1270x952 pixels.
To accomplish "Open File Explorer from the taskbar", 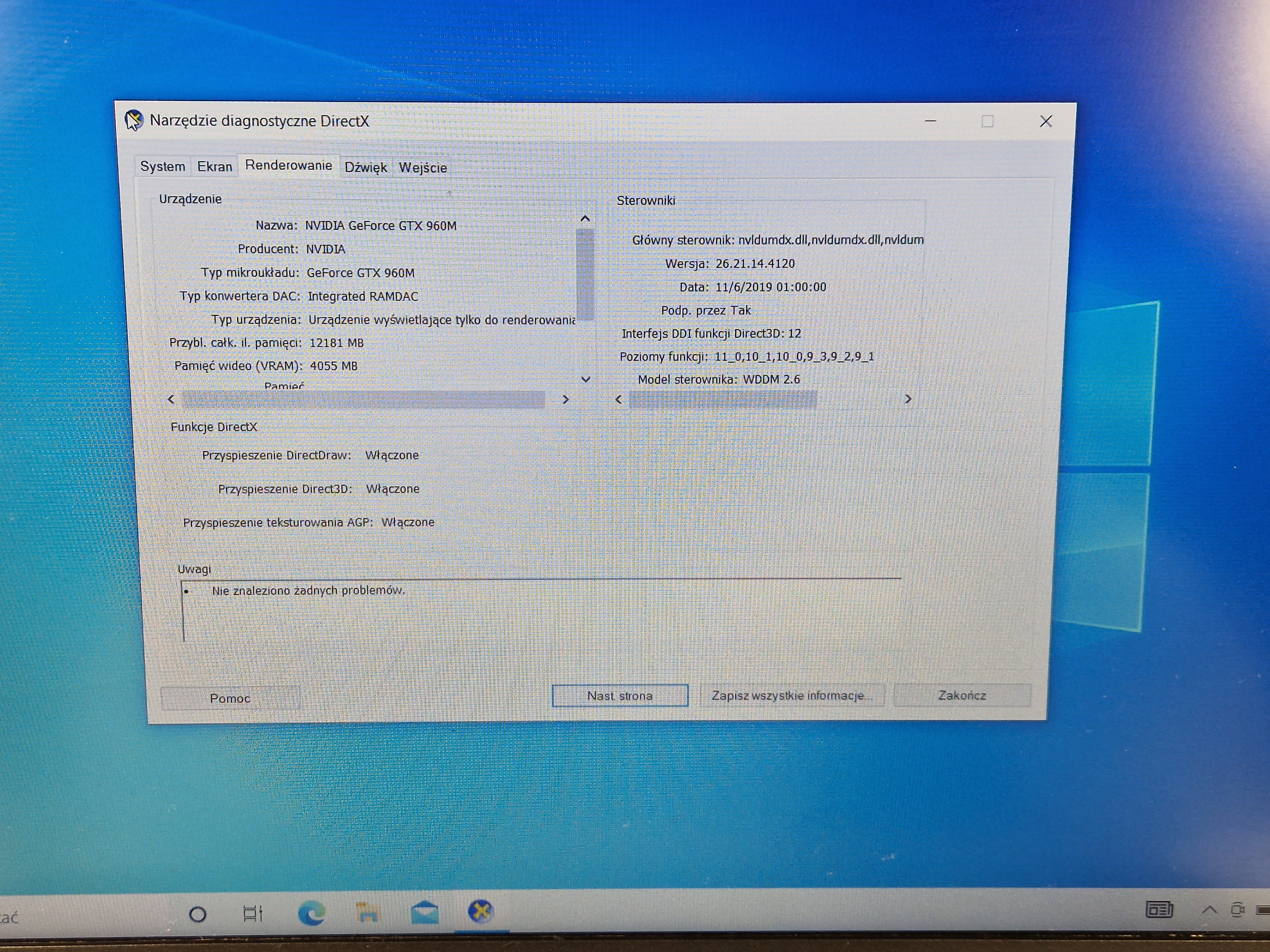I will pos(368,912).
